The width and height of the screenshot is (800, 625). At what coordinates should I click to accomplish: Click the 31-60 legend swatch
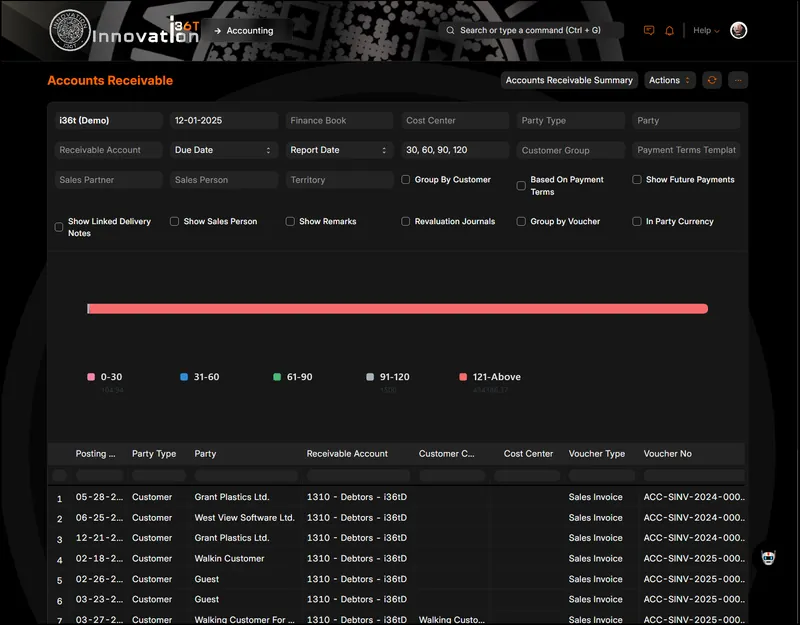point(184,377)
